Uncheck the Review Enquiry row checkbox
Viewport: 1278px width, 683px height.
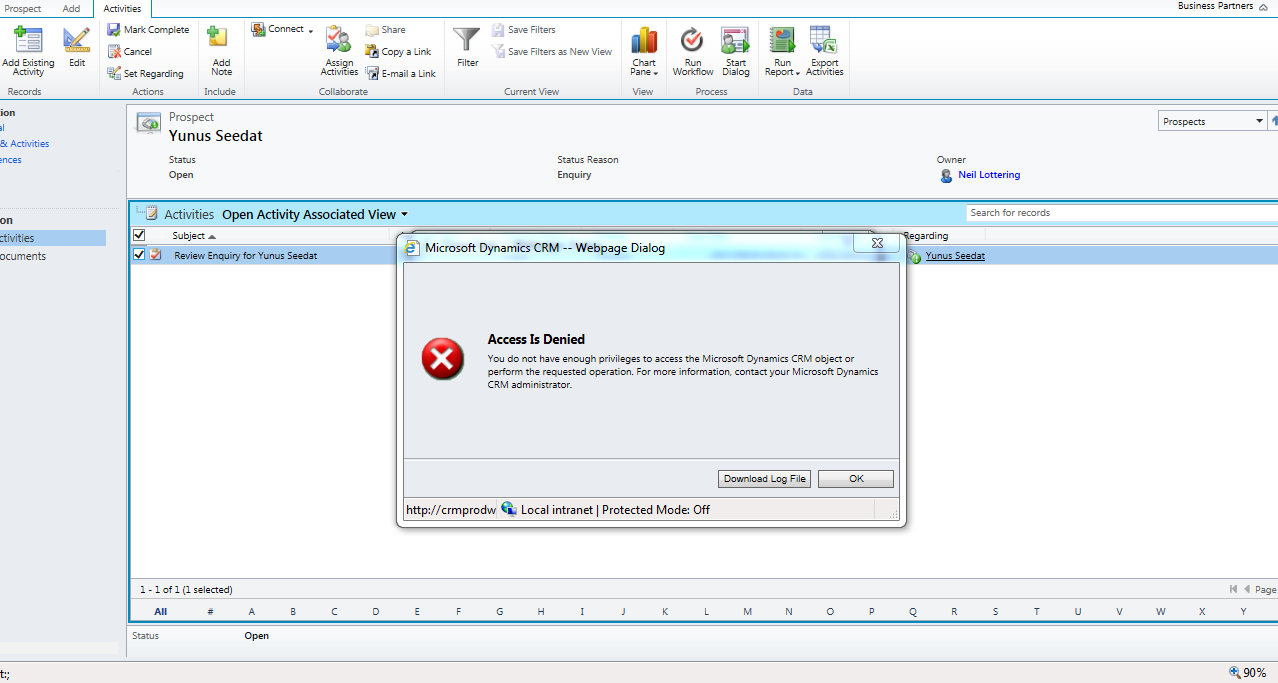[x=137, y=255]
